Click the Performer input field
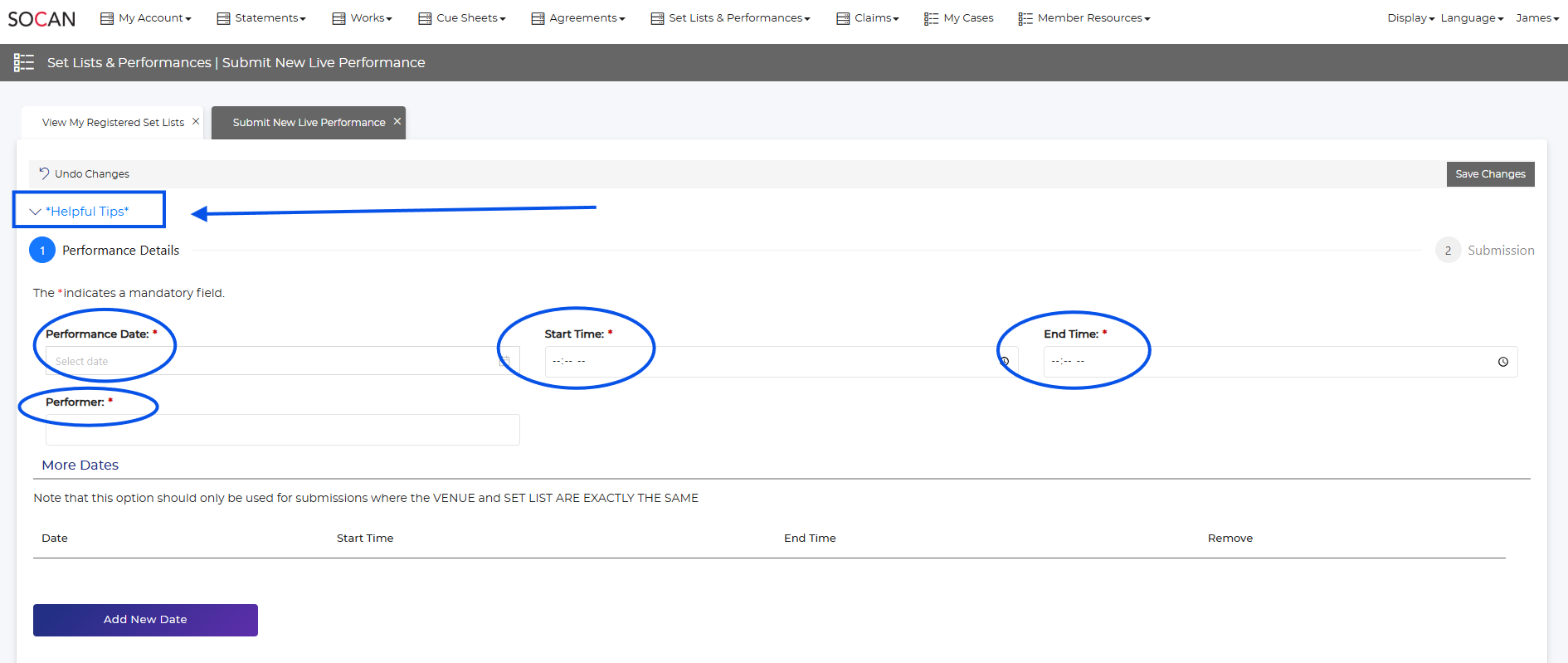 [x=282, y=430]
